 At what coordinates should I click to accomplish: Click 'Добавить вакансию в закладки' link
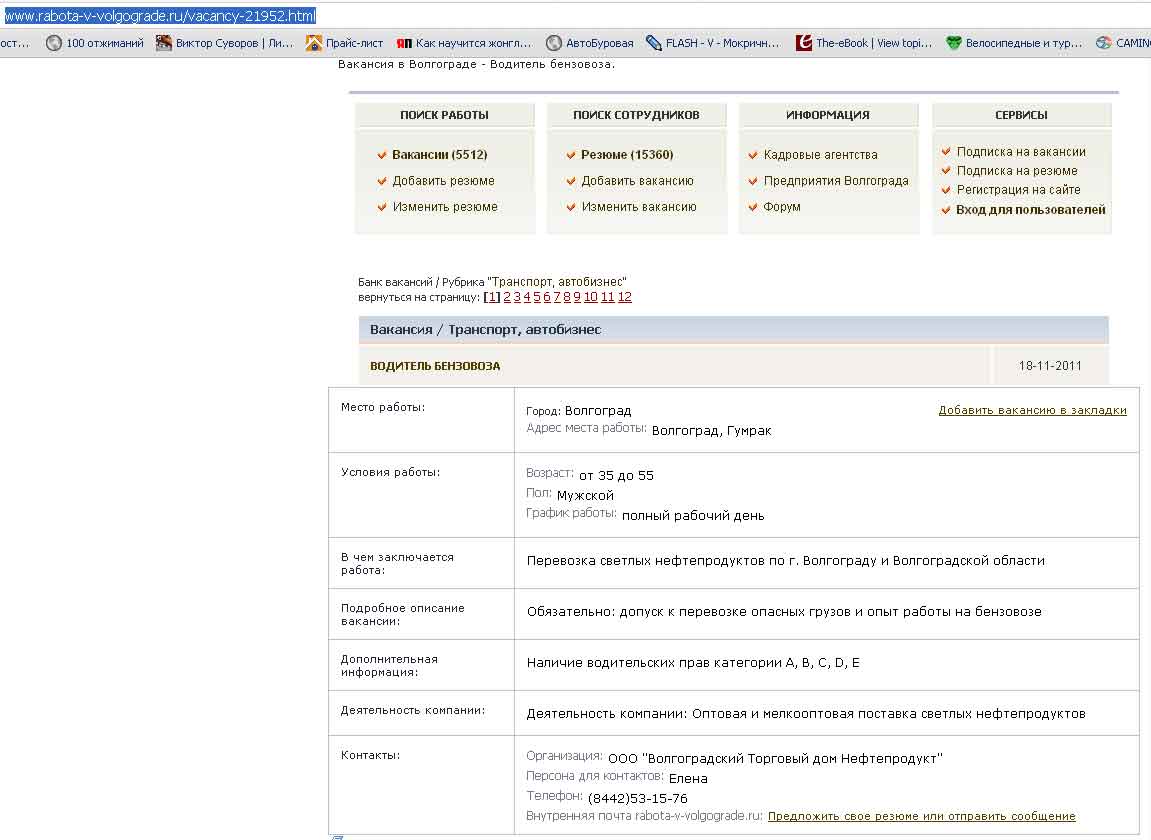(x=1032, y=410)
